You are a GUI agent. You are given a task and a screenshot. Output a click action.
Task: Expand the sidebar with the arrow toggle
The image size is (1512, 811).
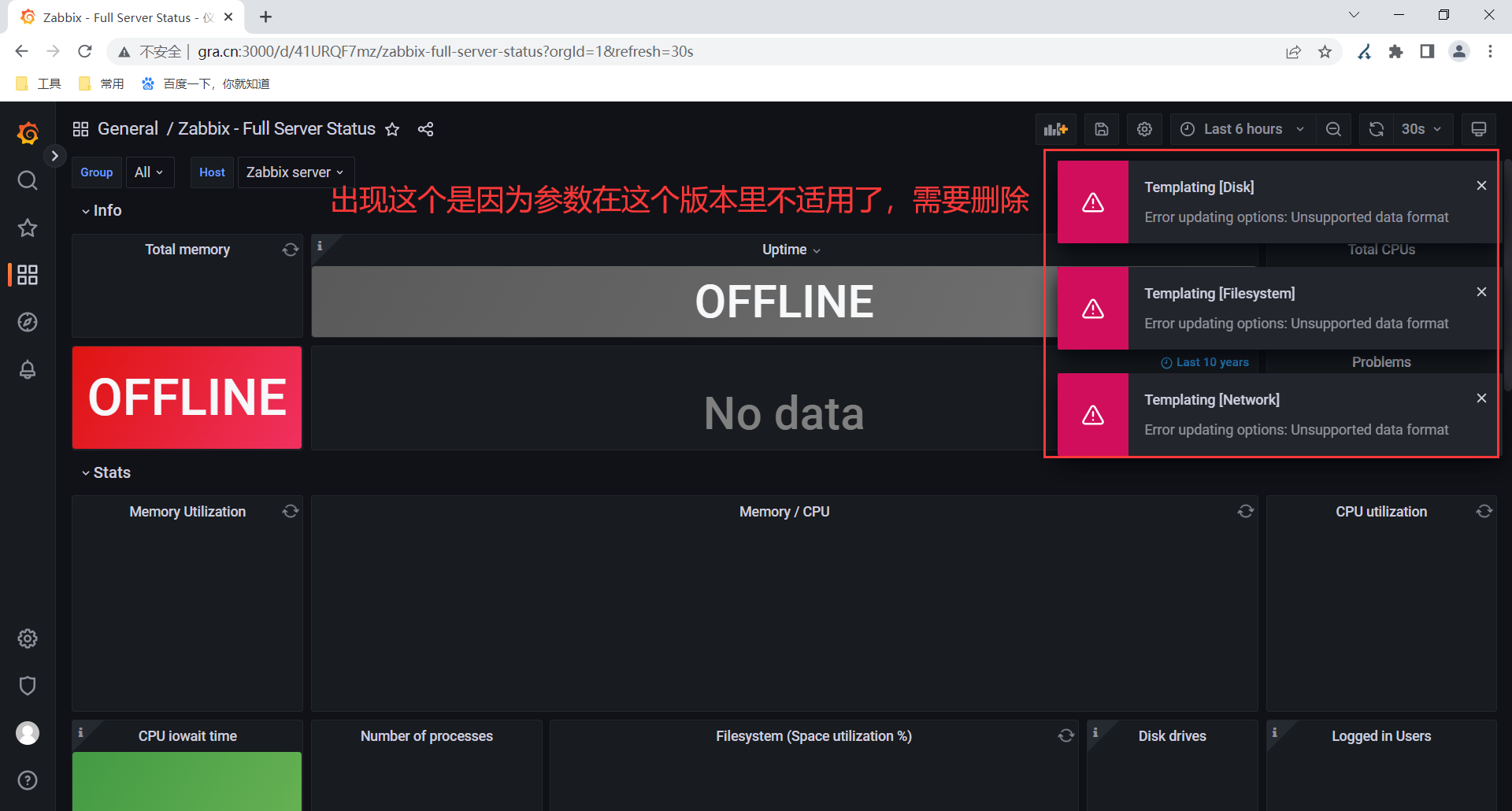point(54,156)
